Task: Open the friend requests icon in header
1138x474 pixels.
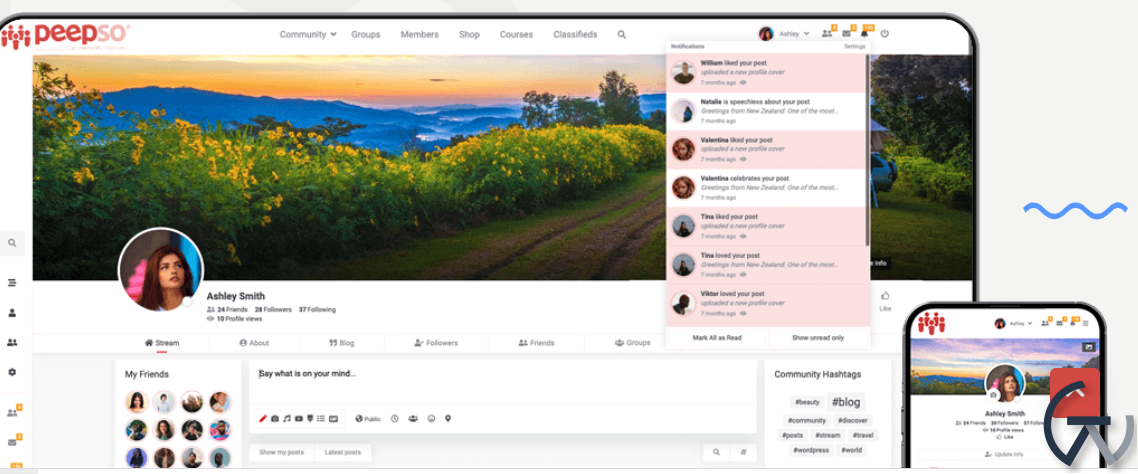Action: [827, 34]
